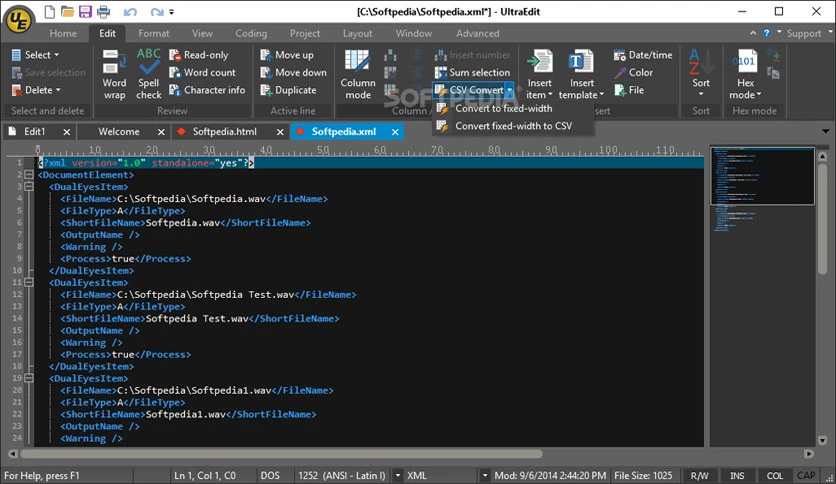Click the Support link

coord(803,33)
